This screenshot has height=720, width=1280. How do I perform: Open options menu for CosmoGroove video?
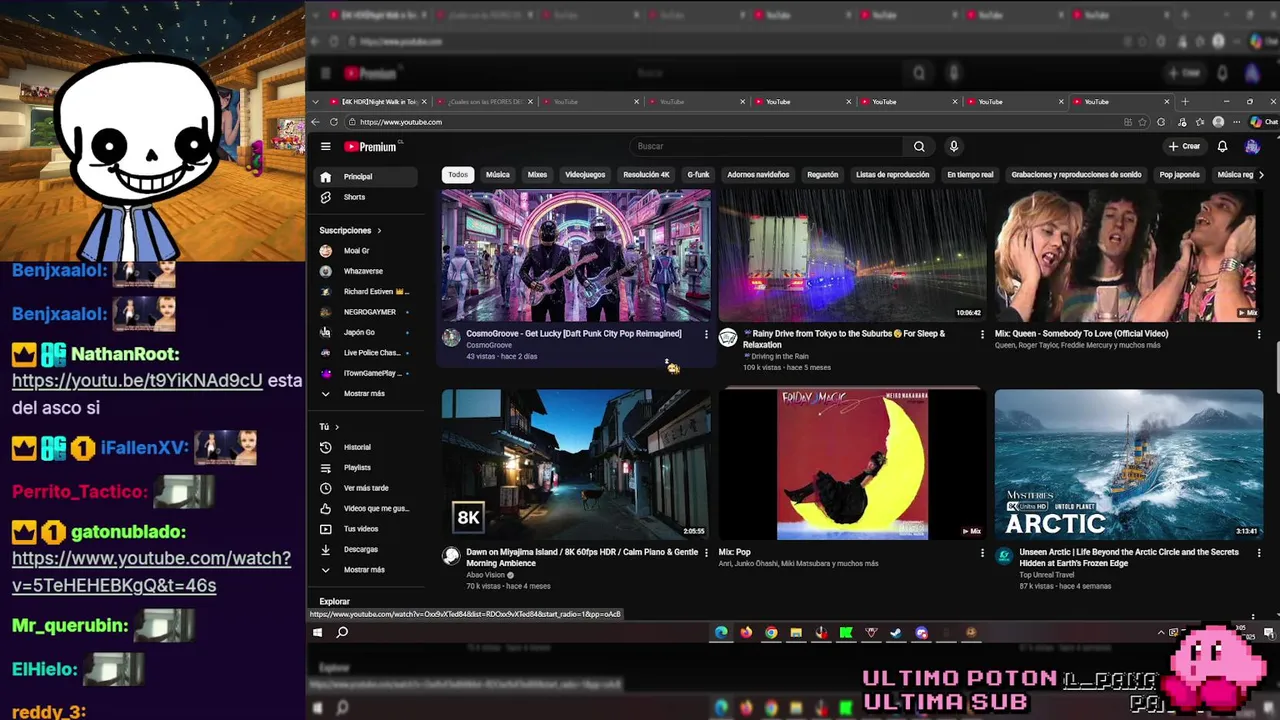click(x=706, y=334)
